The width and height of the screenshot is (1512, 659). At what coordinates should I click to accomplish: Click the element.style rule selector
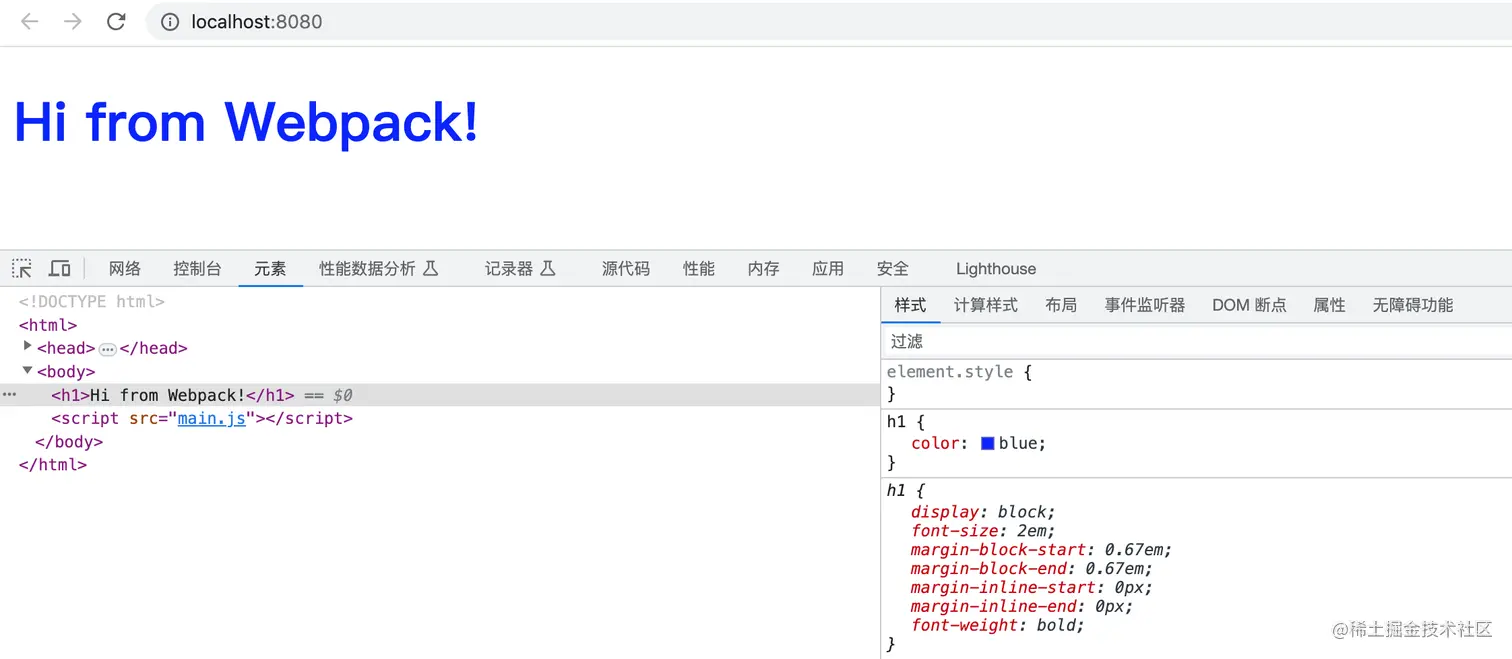[950, 372]
